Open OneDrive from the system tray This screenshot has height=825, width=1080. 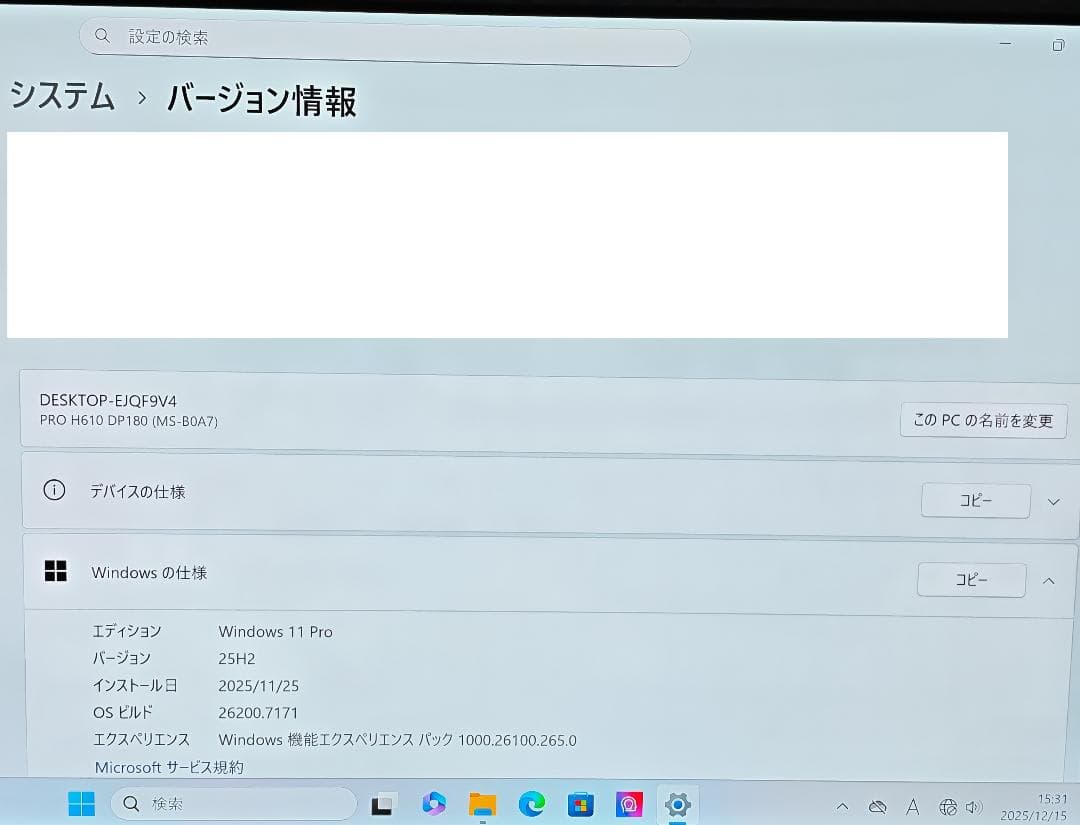point(877,806)
